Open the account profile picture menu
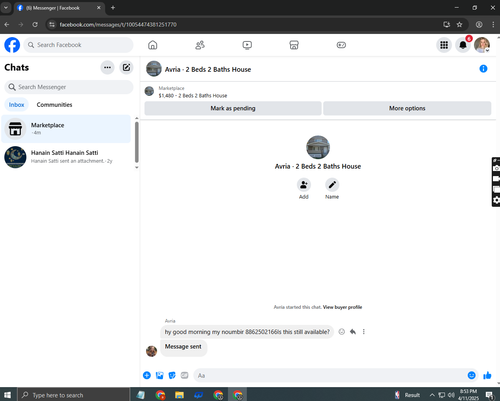500x401 pixels. 482,45
